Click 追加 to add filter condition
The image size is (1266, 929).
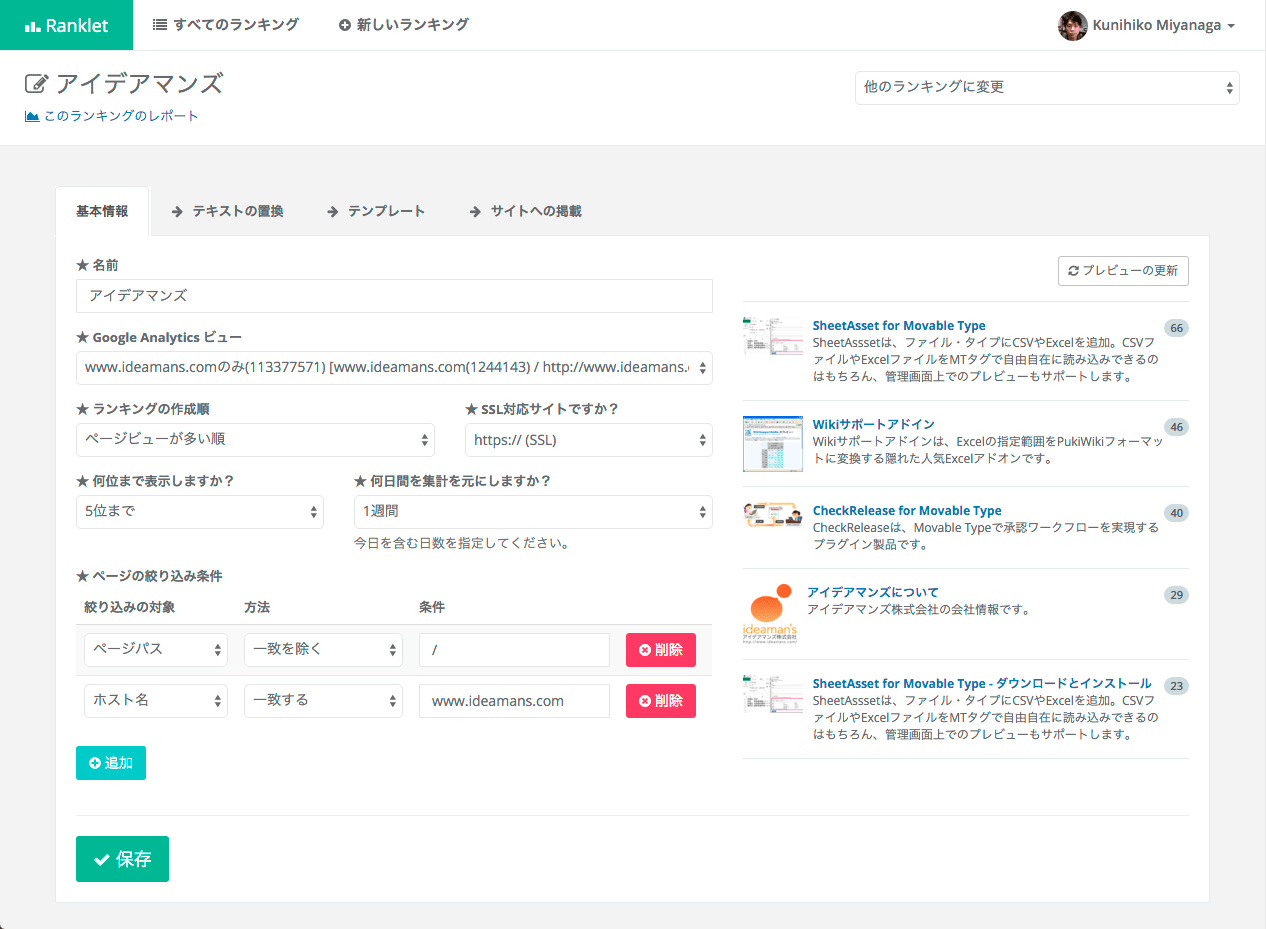point(111,763)
